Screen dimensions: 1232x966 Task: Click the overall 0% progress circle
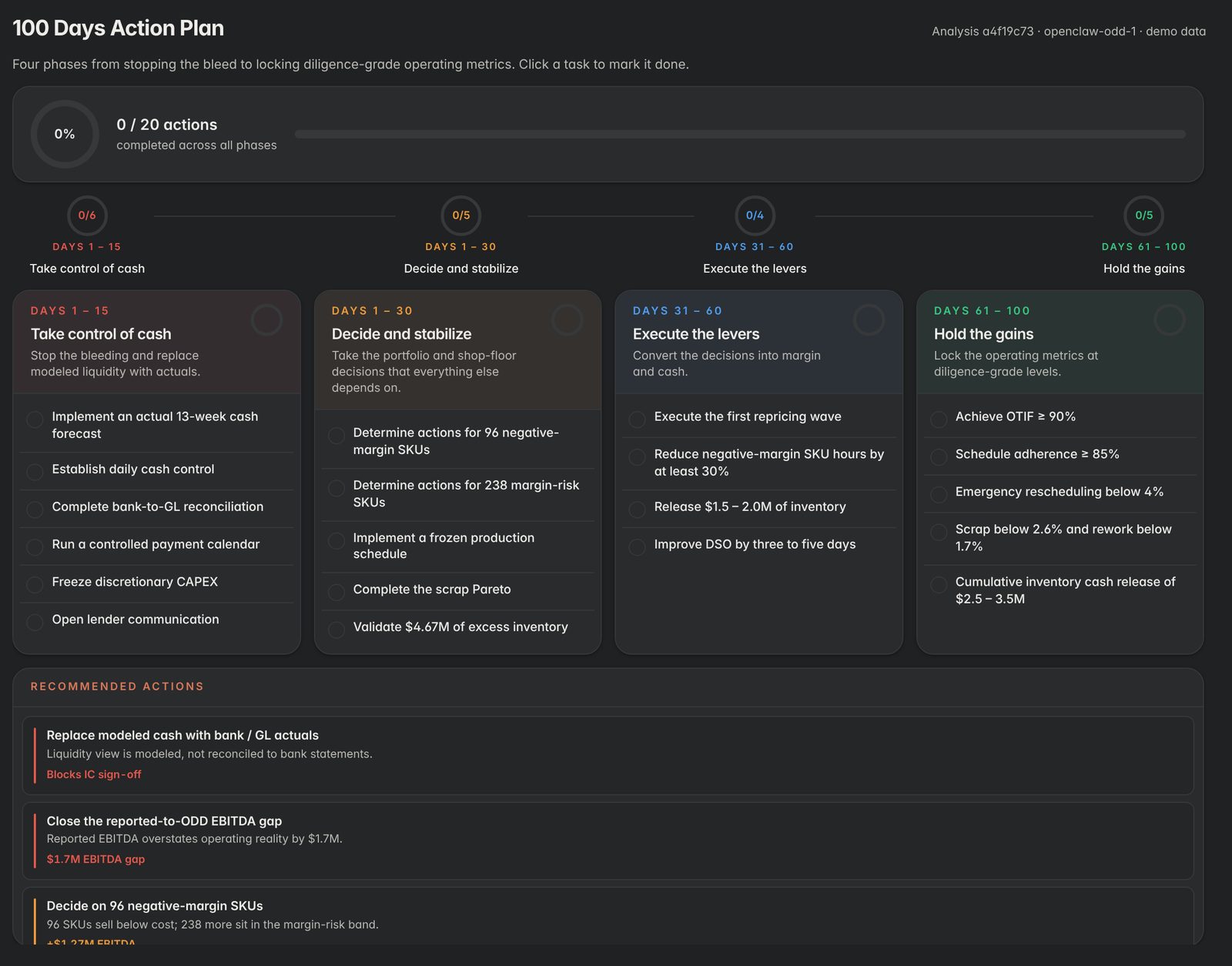65,134
